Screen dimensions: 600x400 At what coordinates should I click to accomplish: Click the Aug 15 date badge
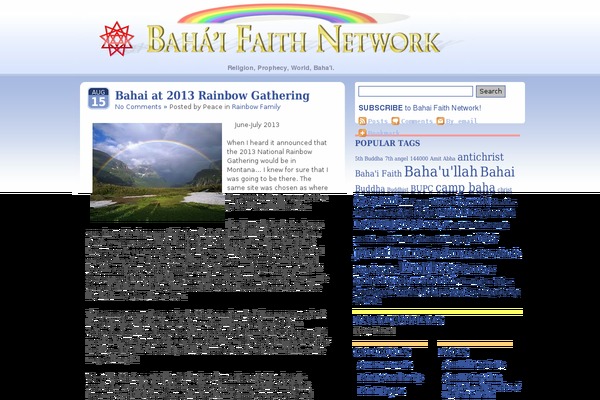[98, 98]
